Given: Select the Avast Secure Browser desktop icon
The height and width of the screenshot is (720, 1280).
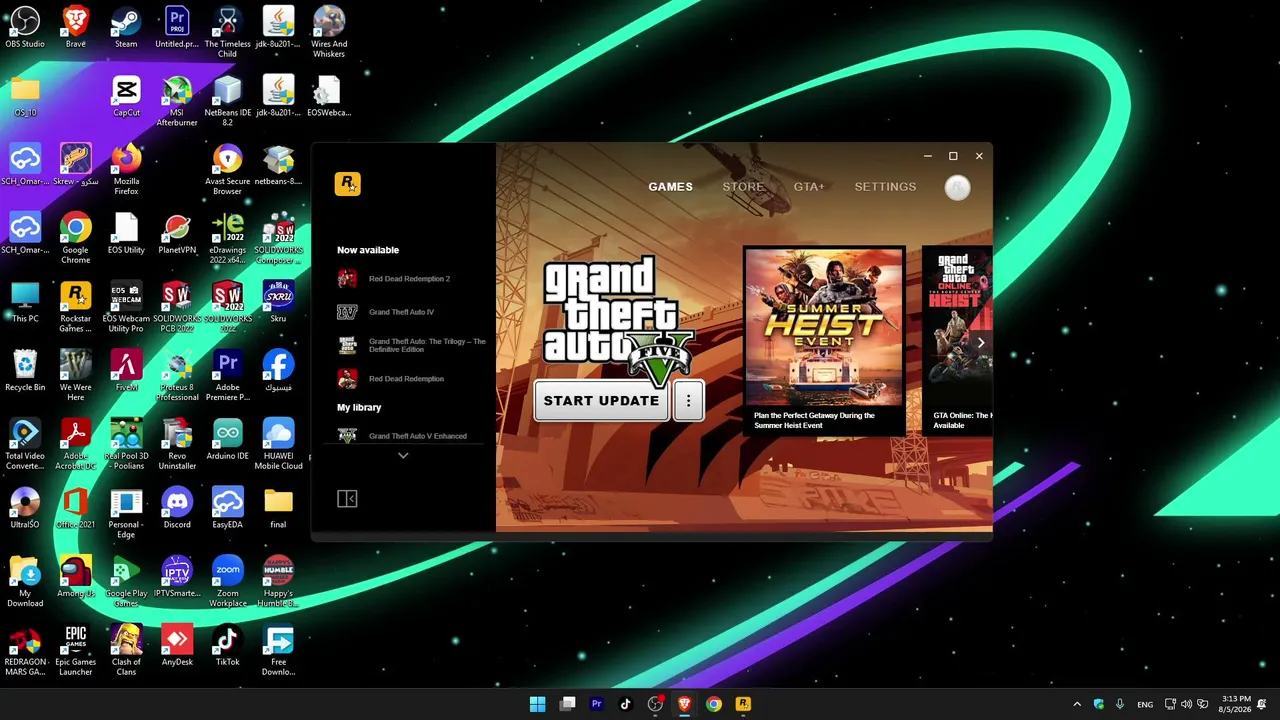Looking at the screenshot, I should coord(227,170).
